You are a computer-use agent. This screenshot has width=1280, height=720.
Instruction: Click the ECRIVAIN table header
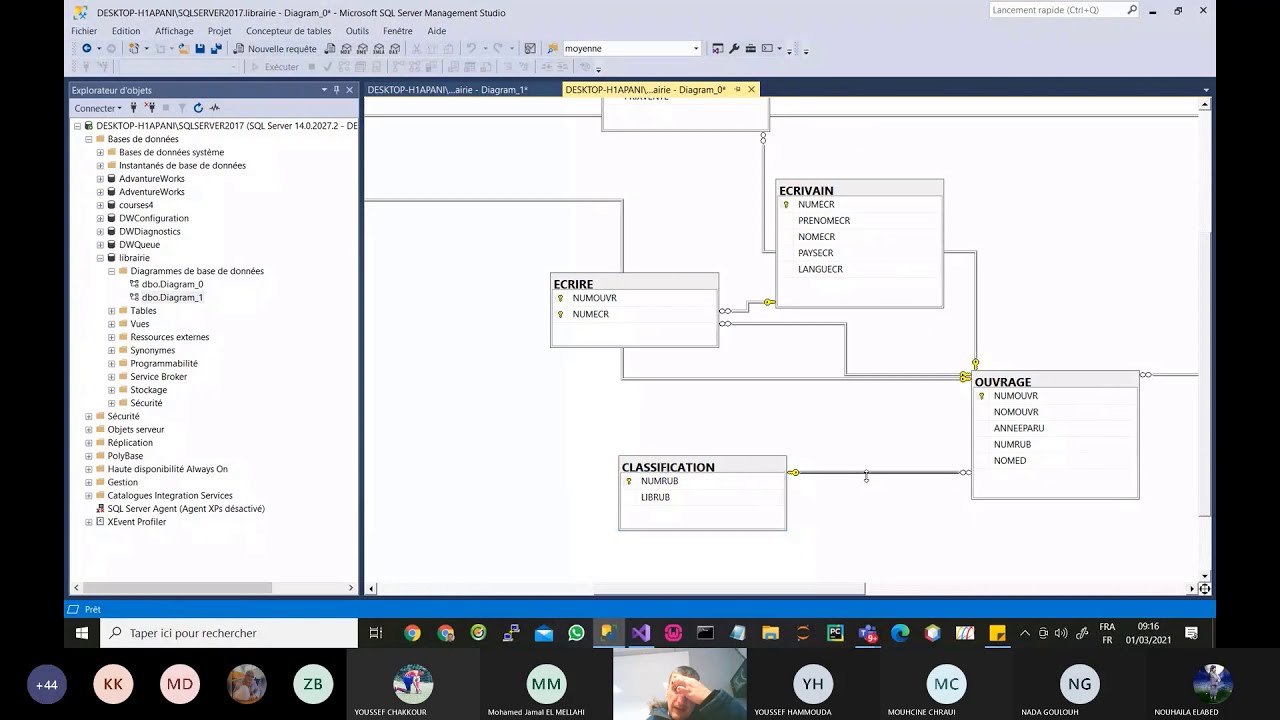click(859, 190)
